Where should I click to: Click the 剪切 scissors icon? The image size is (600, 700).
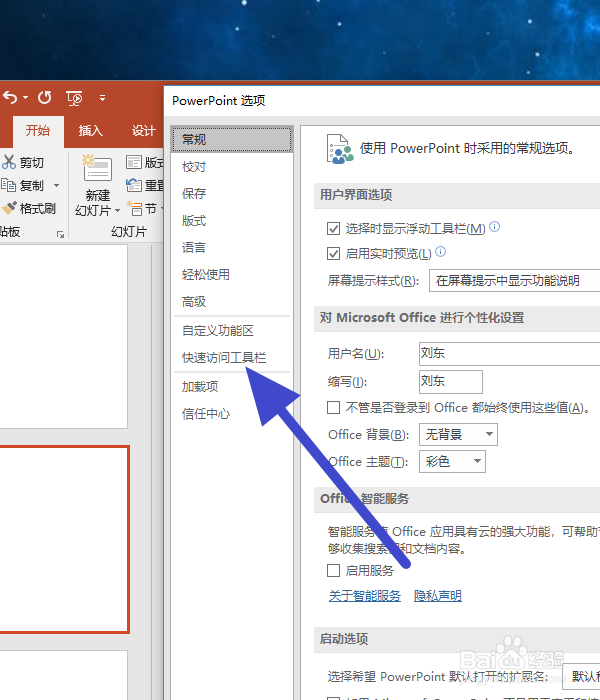coord(9,162)
